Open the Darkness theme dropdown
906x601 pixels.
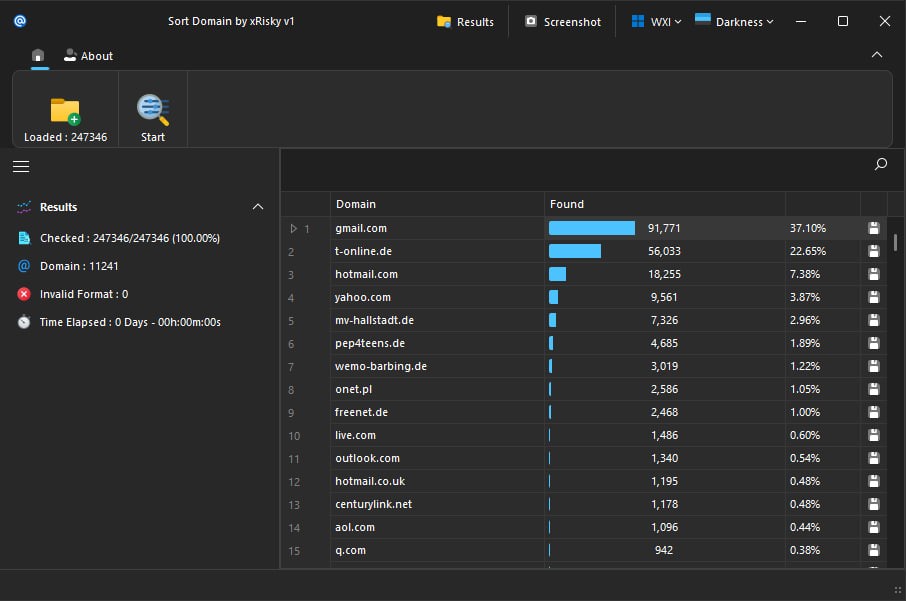point(734,21)
